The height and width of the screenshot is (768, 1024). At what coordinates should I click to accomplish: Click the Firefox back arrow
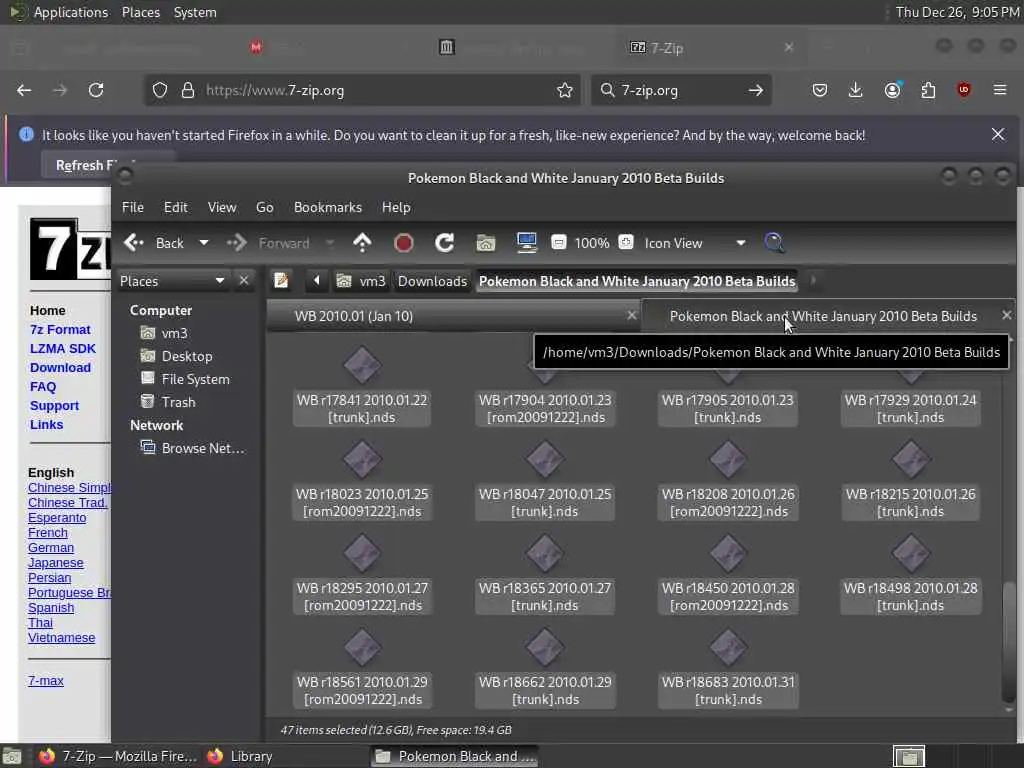tap(24, 90)
